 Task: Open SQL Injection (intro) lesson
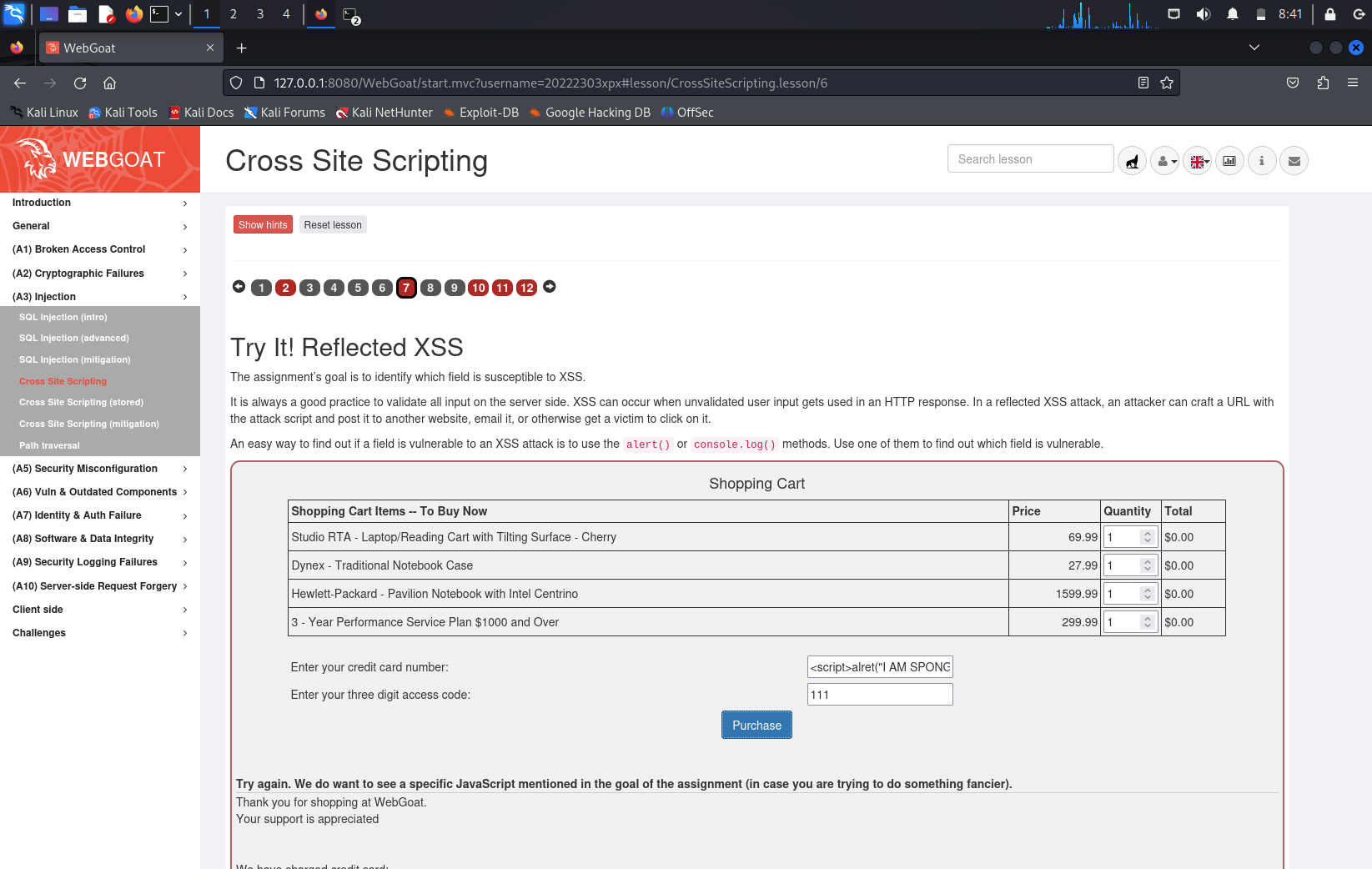63,317
